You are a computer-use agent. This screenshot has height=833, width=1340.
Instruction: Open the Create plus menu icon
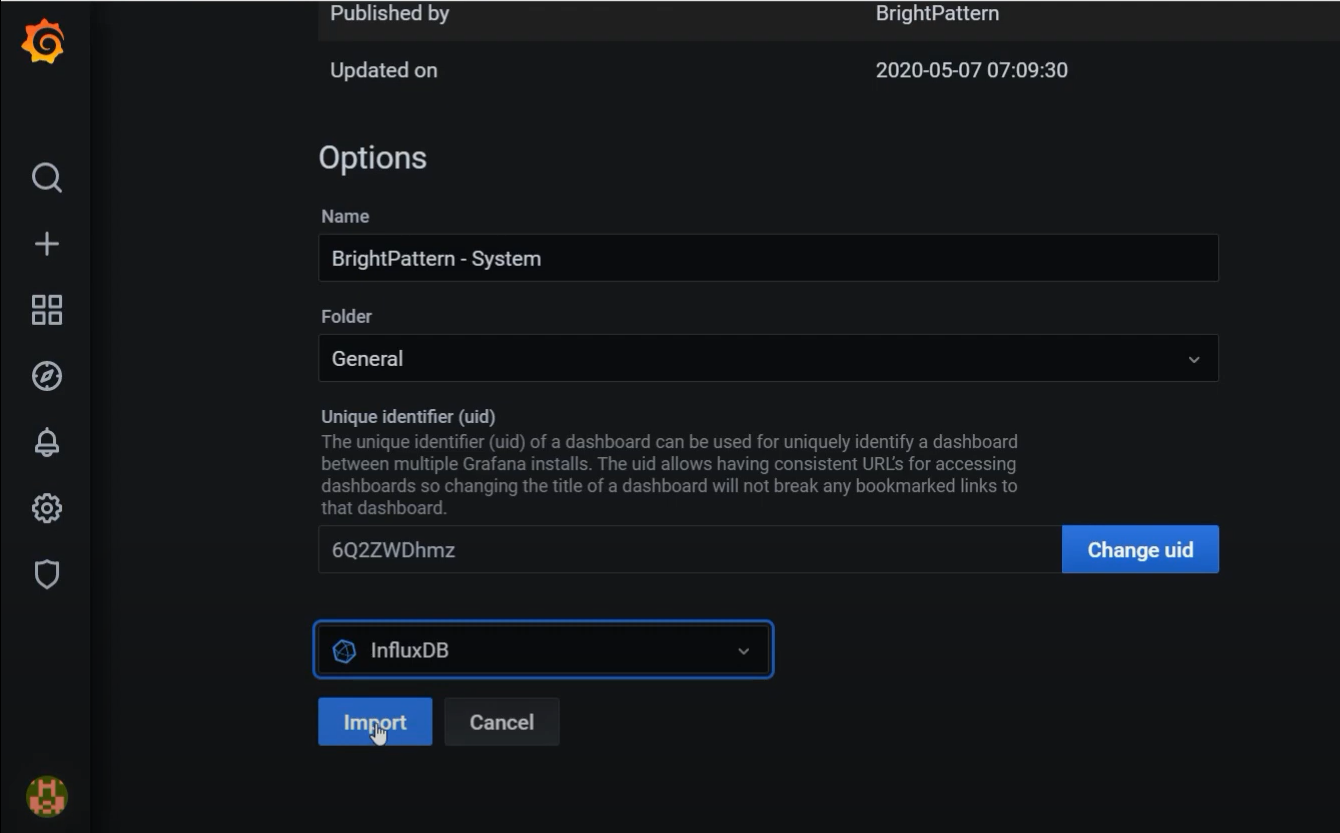pos(47,244)
